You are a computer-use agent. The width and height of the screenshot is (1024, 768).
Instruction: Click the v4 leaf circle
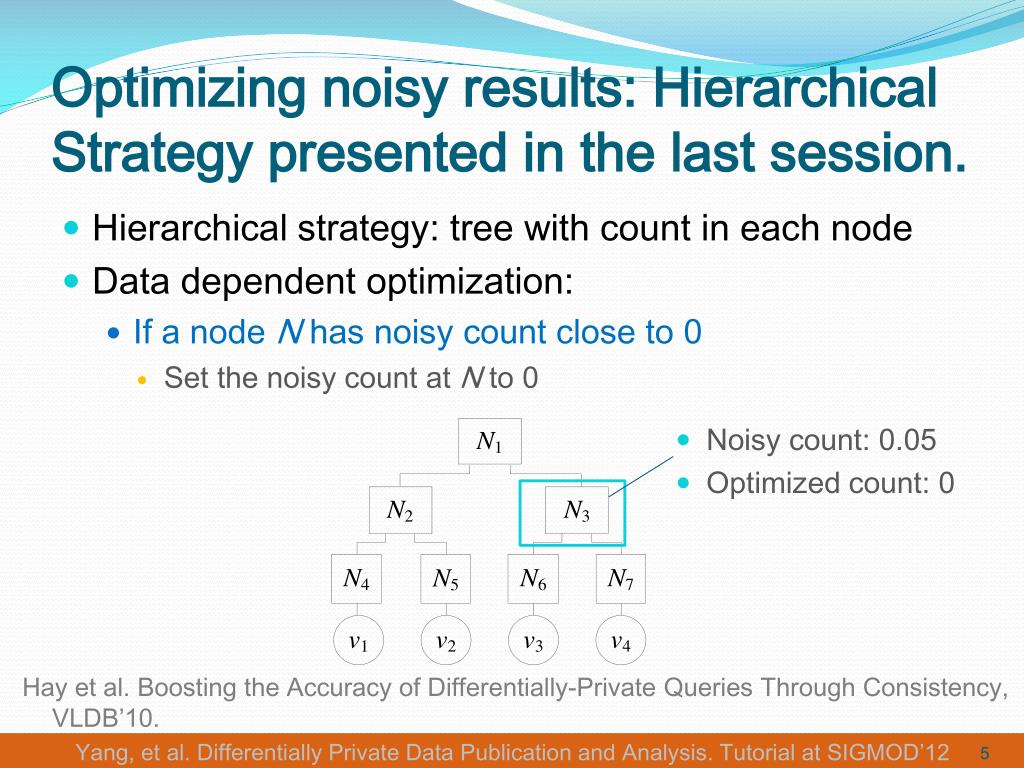point(621,640)
